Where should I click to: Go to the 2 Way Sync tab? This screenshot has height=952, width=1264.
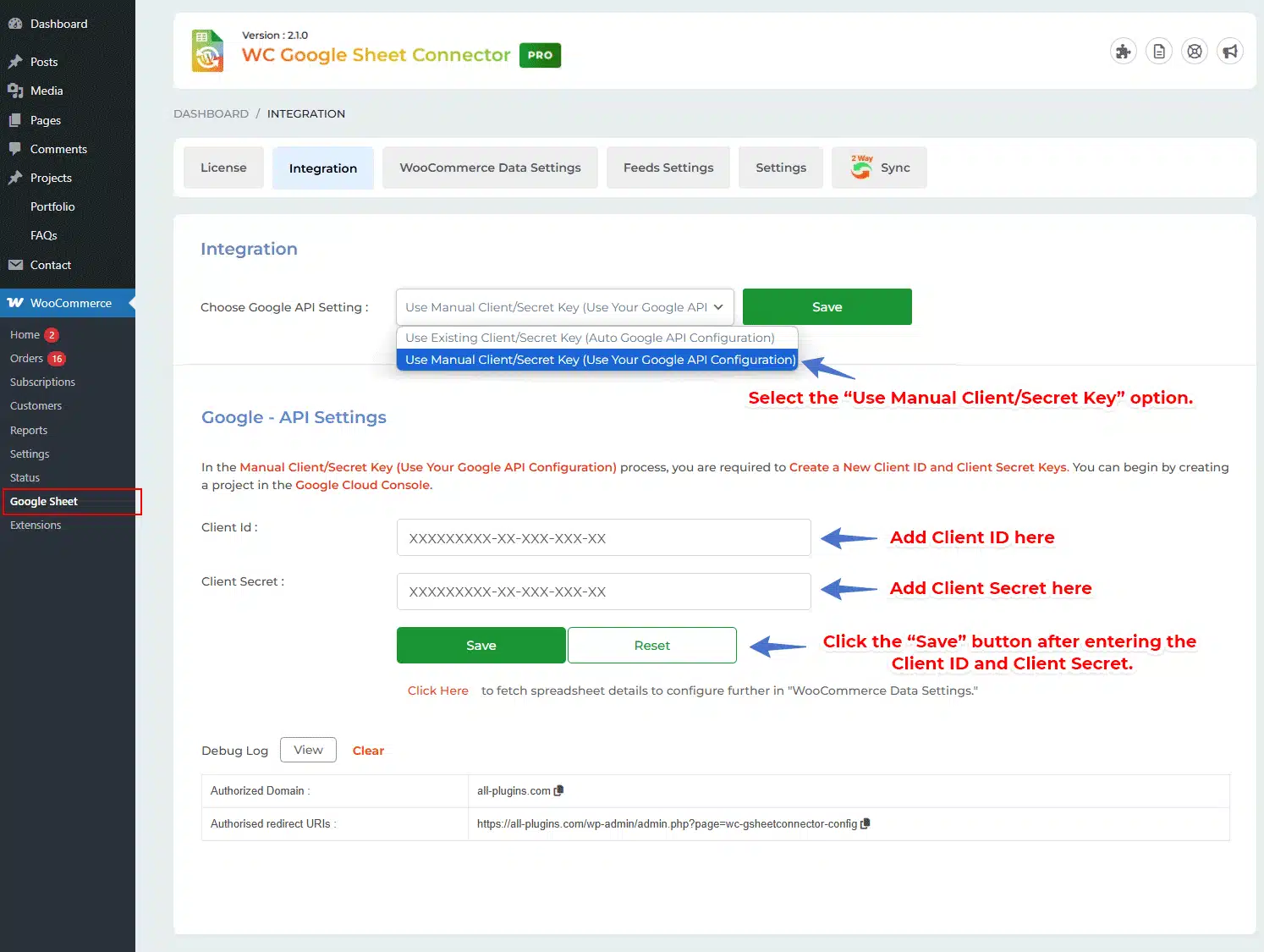(x=879, y=168)
